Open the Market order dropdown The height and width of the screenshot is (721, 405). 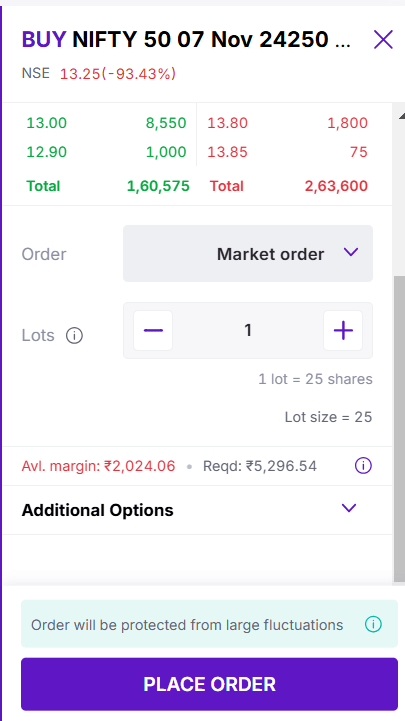click(248, 253)
